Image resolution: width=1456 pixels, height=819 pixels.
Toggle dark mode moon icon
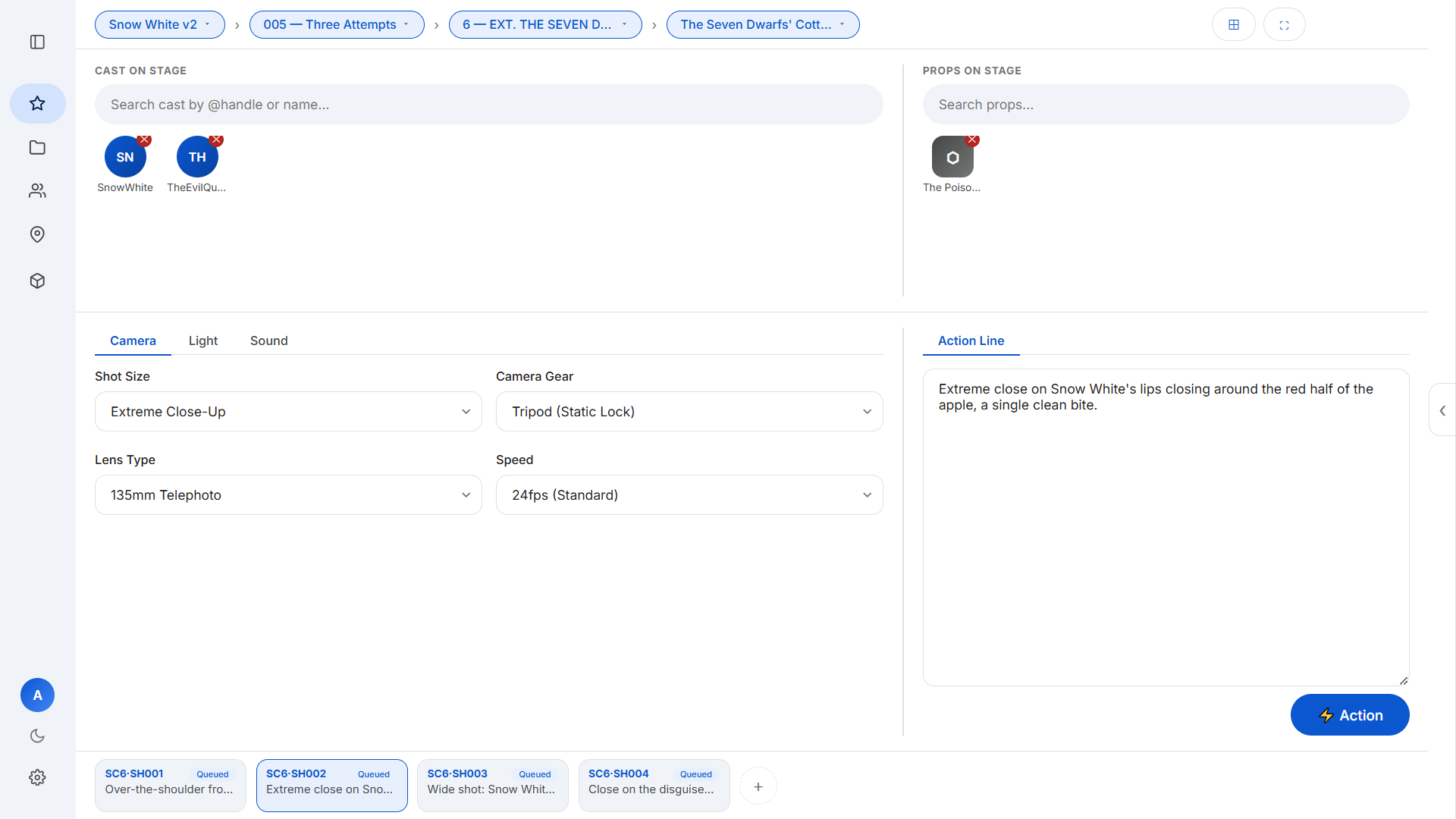tap(37, 736)
